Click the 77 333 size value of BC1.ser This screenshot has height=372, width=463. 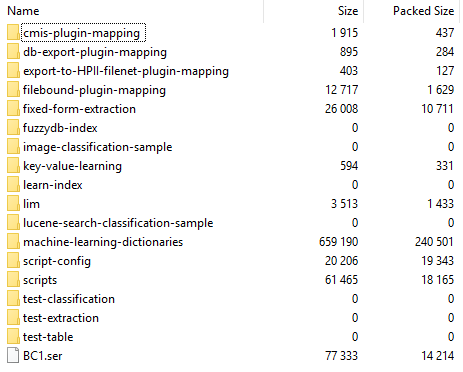tap(342, 356)
